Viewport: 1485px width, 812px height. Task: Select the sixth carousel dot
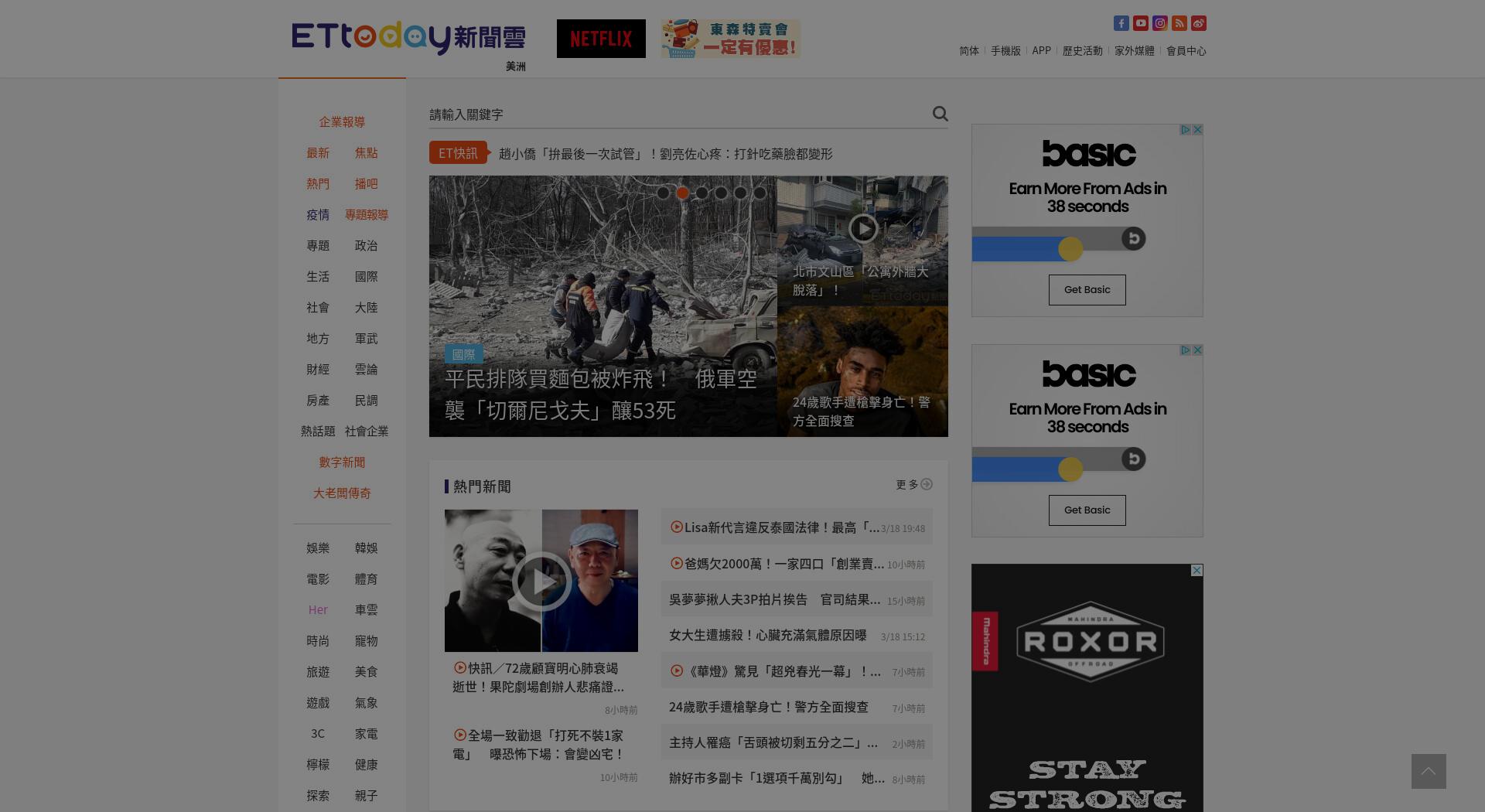coord(760,193)
